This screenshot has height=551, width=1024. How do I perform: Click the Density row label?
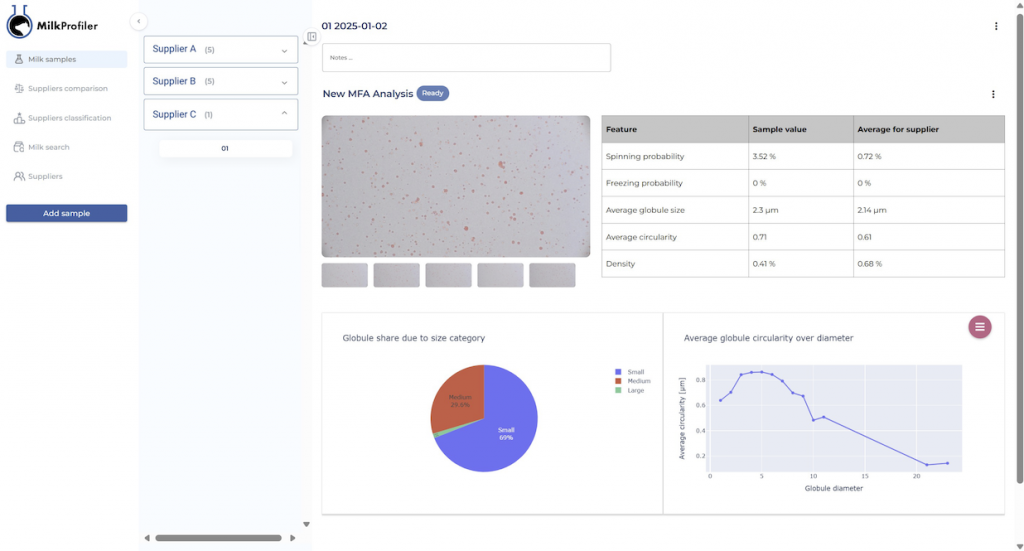[x=620, y=264]
